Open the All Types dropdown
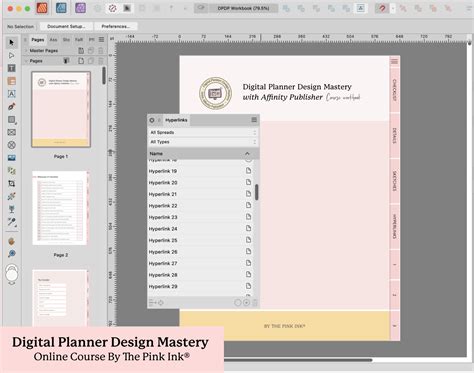This screenshot has width=474, height=373. [x=203, y=142]
